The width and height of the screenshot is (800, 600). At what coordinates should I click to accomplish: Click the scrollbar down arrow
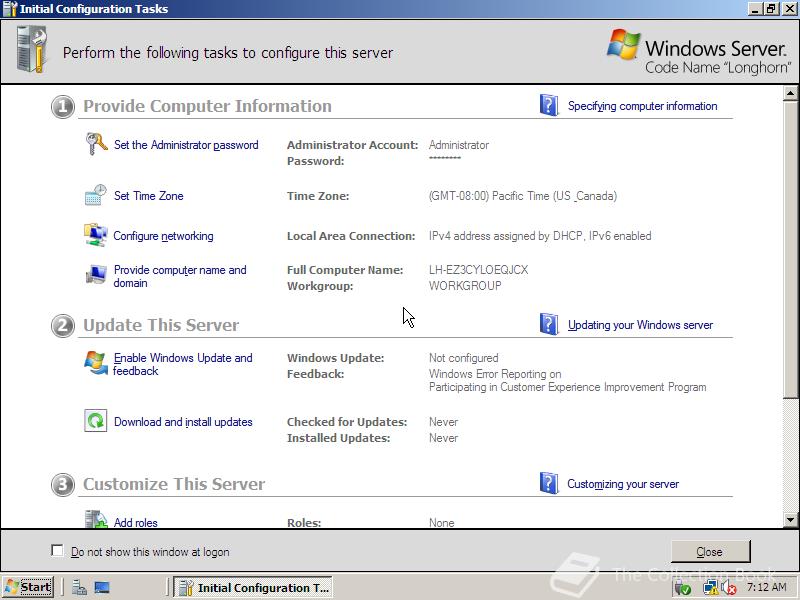(790, 520)
